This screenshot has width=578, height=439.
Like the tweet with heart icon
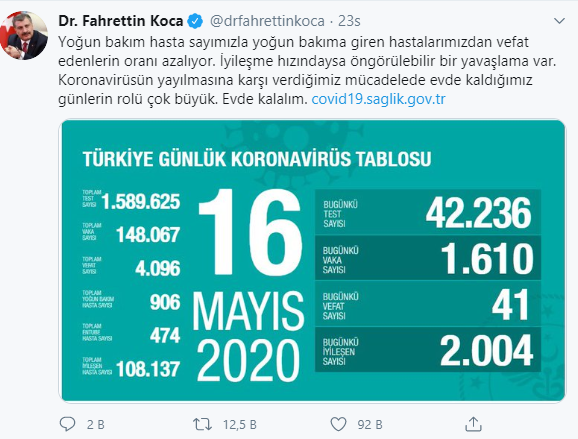(338, 424)
